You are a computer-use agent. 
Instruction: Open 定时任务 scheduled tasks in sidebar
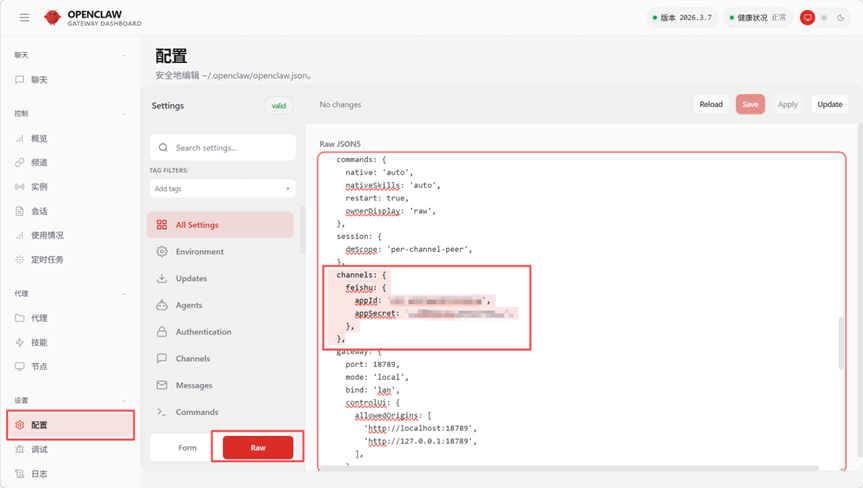click(70, 259)
